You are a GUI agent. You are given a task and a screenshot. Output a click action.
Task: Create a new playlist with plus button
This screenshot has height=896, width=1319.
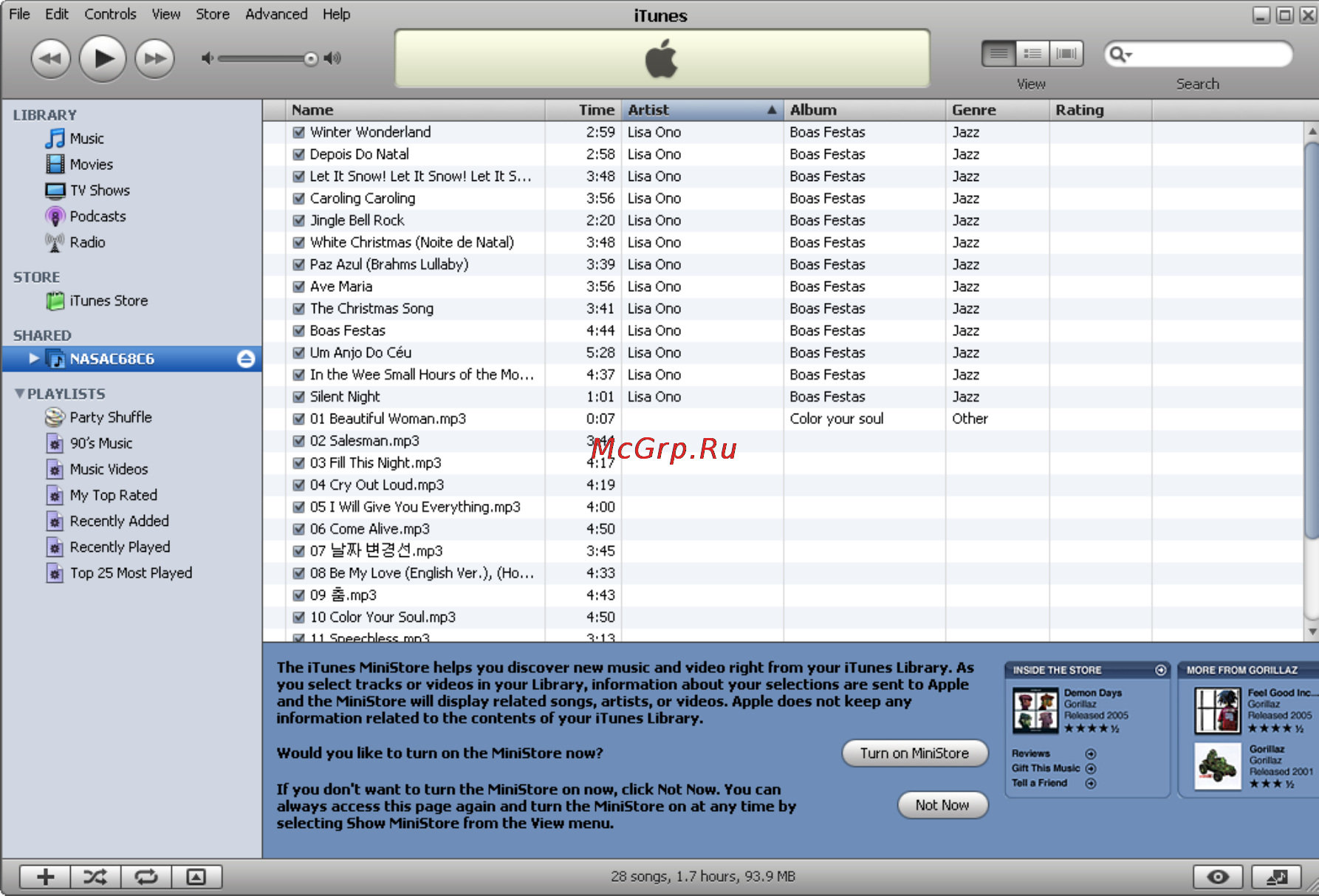[45, 877]
